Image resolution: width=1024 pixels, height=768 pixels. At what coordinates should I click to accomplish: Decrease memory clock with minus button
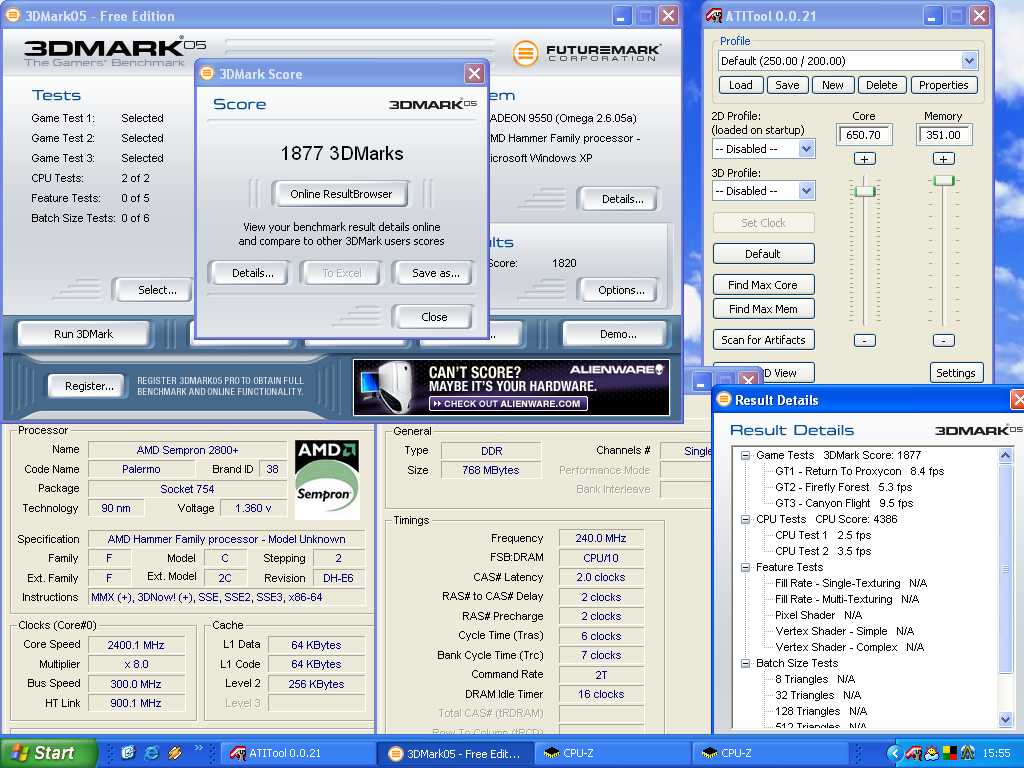point(944,340)
